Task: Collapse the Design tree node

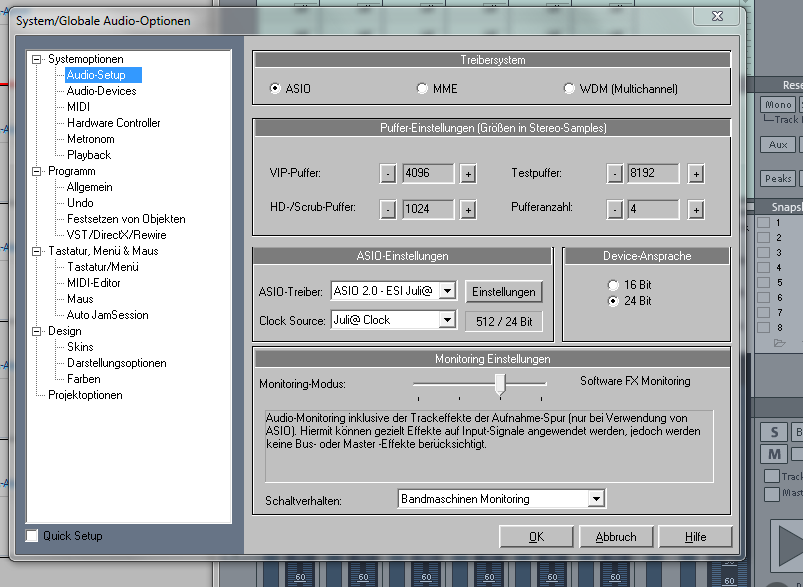Action: click(x=36, y=331)
